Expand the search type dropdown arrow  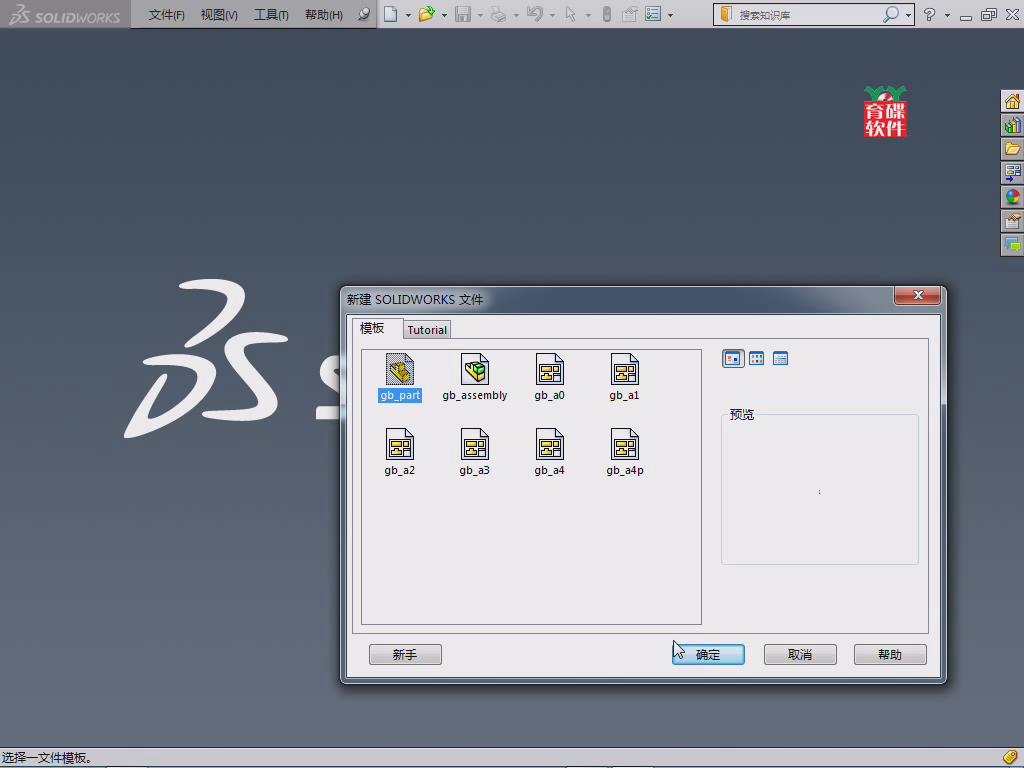(x=908, y=15)
